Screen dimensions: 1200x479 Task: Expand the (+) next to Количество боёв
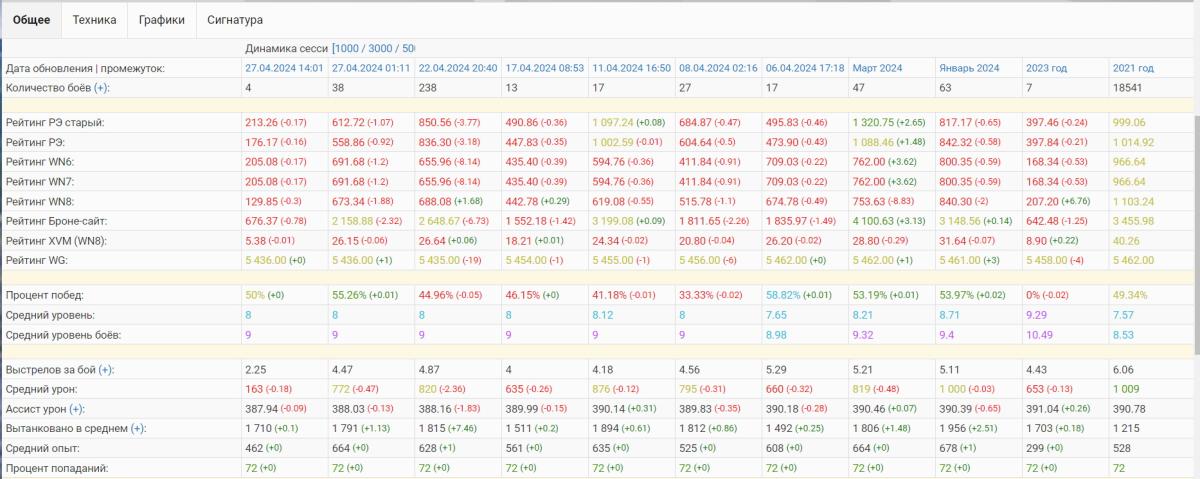[101, 88]
